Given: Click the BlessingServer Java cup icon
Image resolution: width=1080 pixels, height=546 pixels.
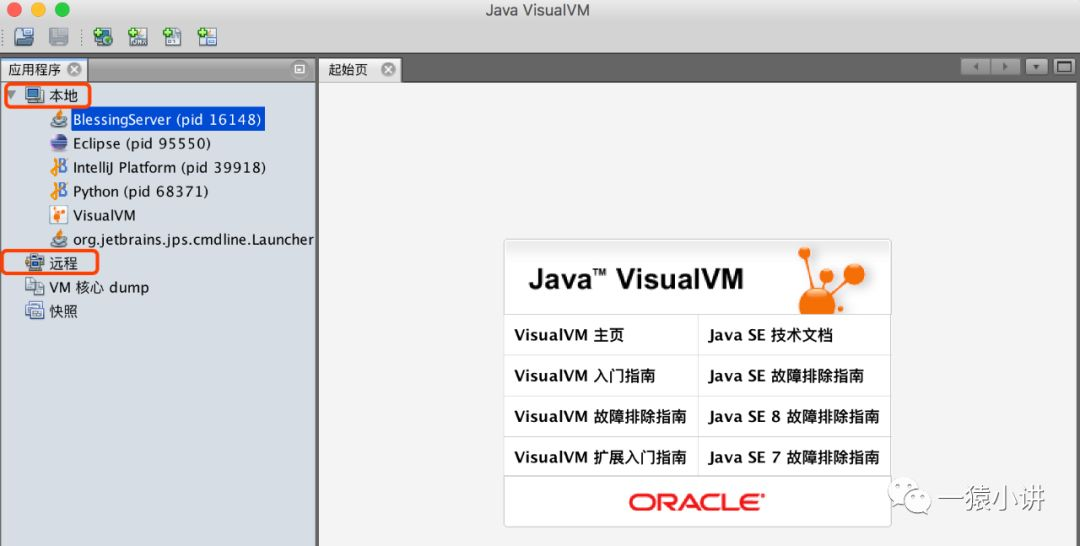Looking at the screenshot, I should tap(59, 119).
